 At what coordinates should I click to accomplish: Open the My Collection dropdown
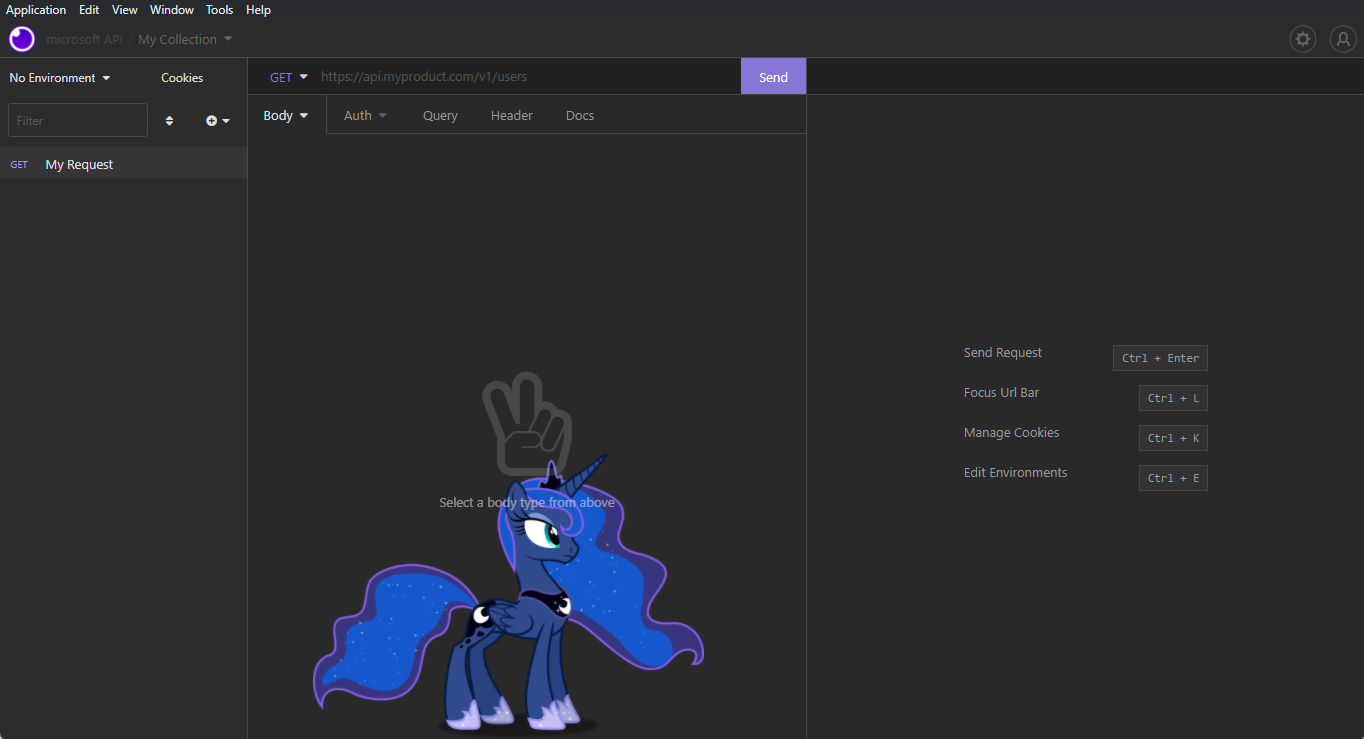pyautogui.click(x=185, y=39)
